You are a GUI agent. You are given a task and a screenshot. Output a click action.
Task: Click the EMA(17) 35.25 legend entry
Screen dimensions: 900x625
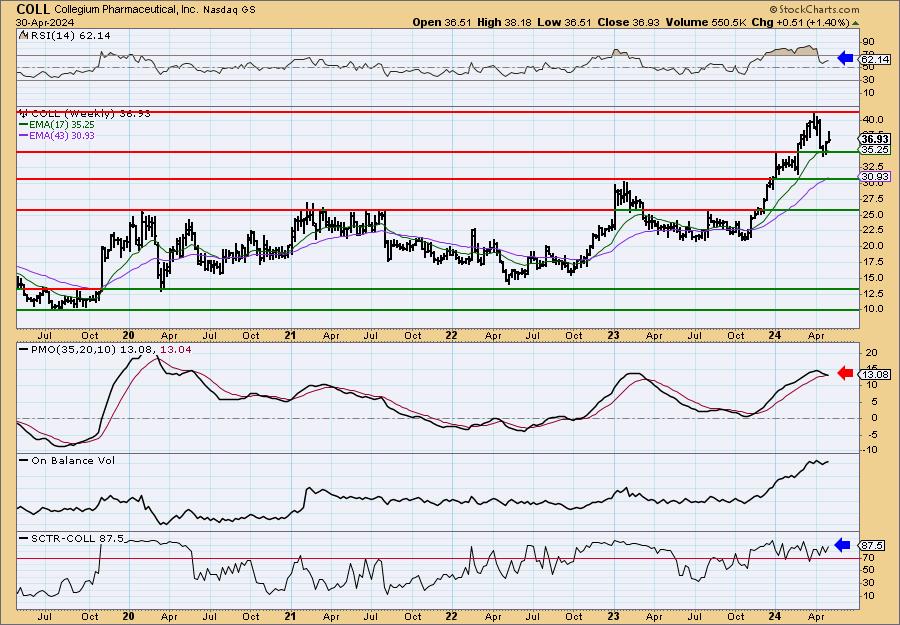[63, 125]
